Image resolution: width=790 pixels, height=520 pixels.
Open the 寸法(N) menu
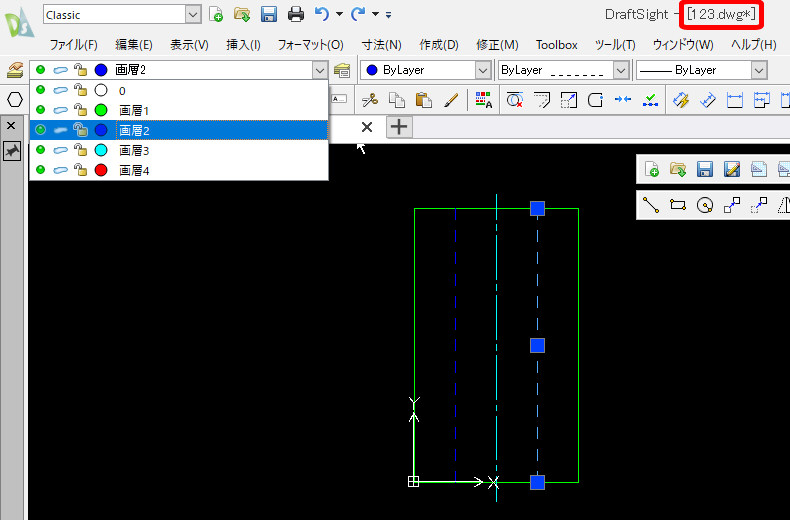pyautogui.click(x=381, y=45)
